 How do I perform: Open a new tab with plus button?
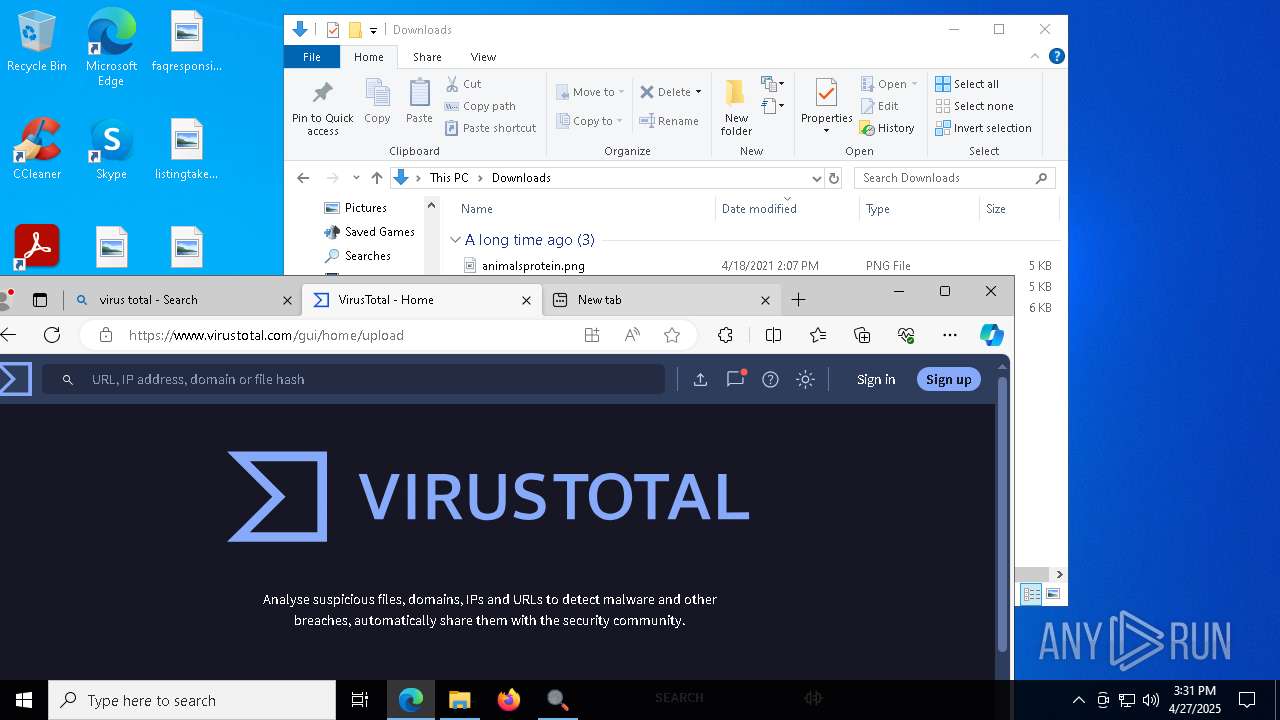[798, 300]
